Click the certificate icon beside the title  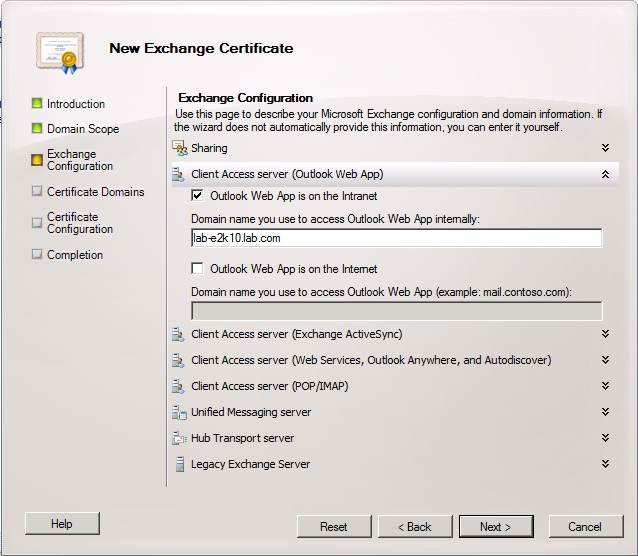click(x=60, y=53)
